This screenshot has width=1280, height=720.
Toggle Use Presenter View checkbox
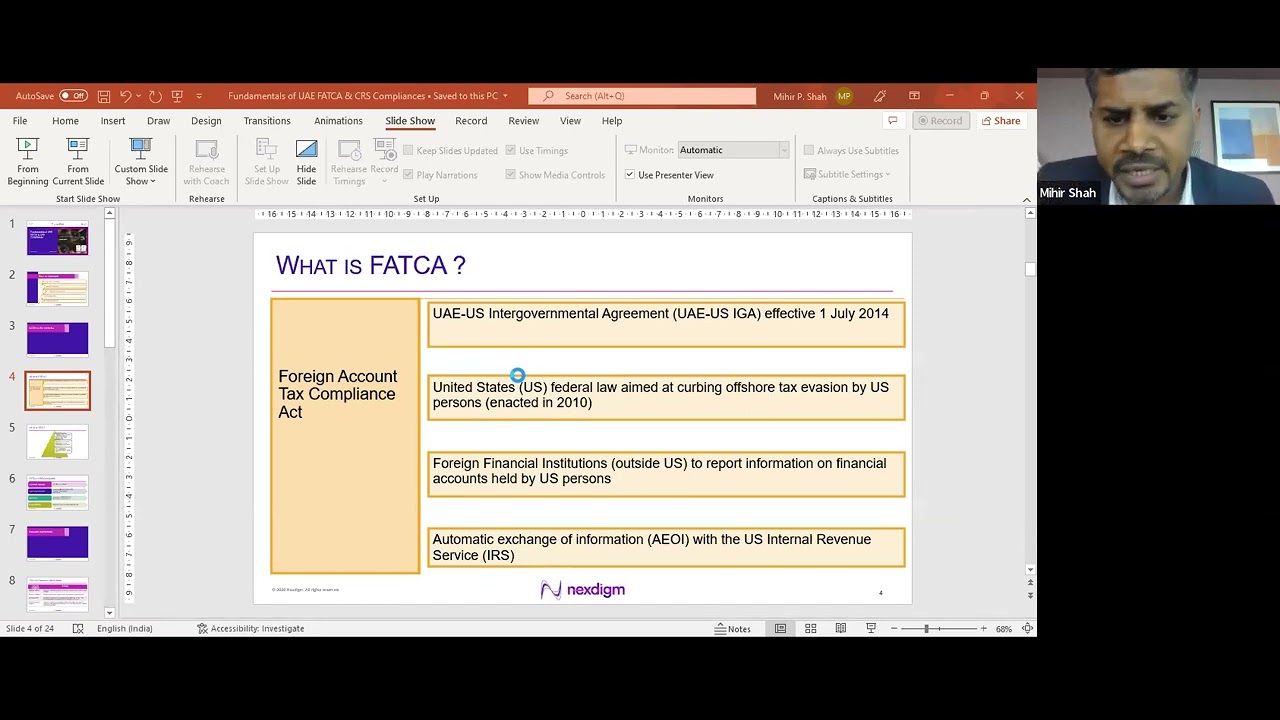630,175
